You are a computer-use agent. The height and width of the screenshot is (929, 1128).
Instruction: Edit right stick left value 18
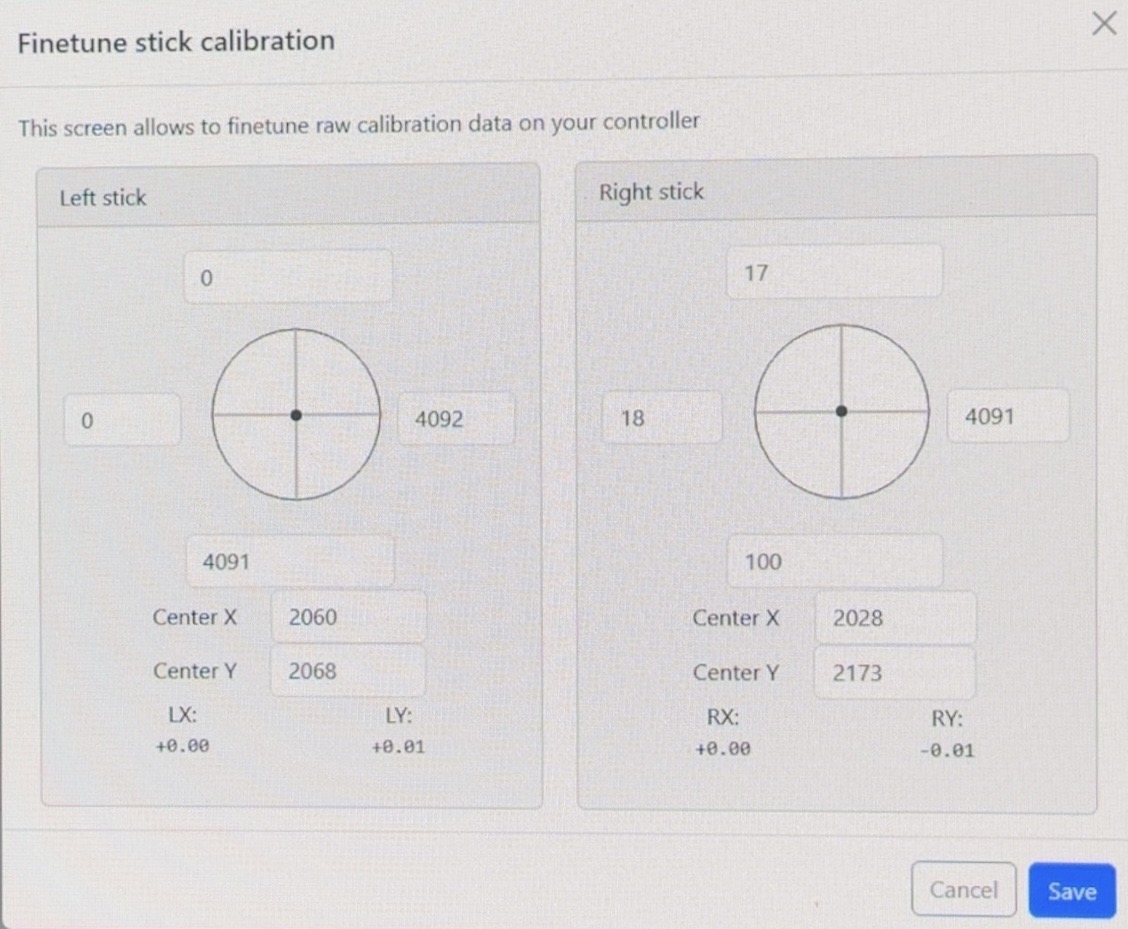(661, 417)
